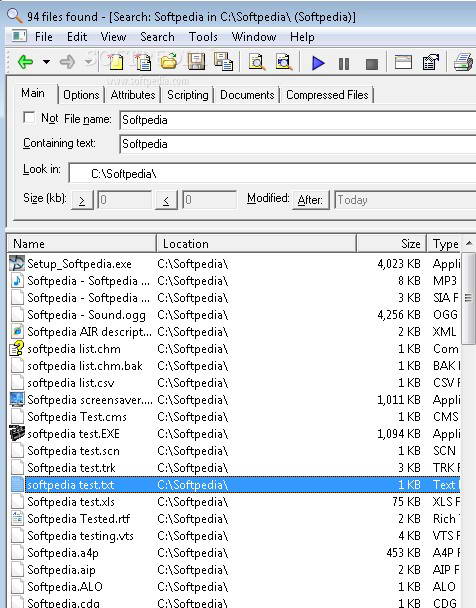The image size is (476, 608).
Task: Open the Search menu
Action: [x=157, y=37]
